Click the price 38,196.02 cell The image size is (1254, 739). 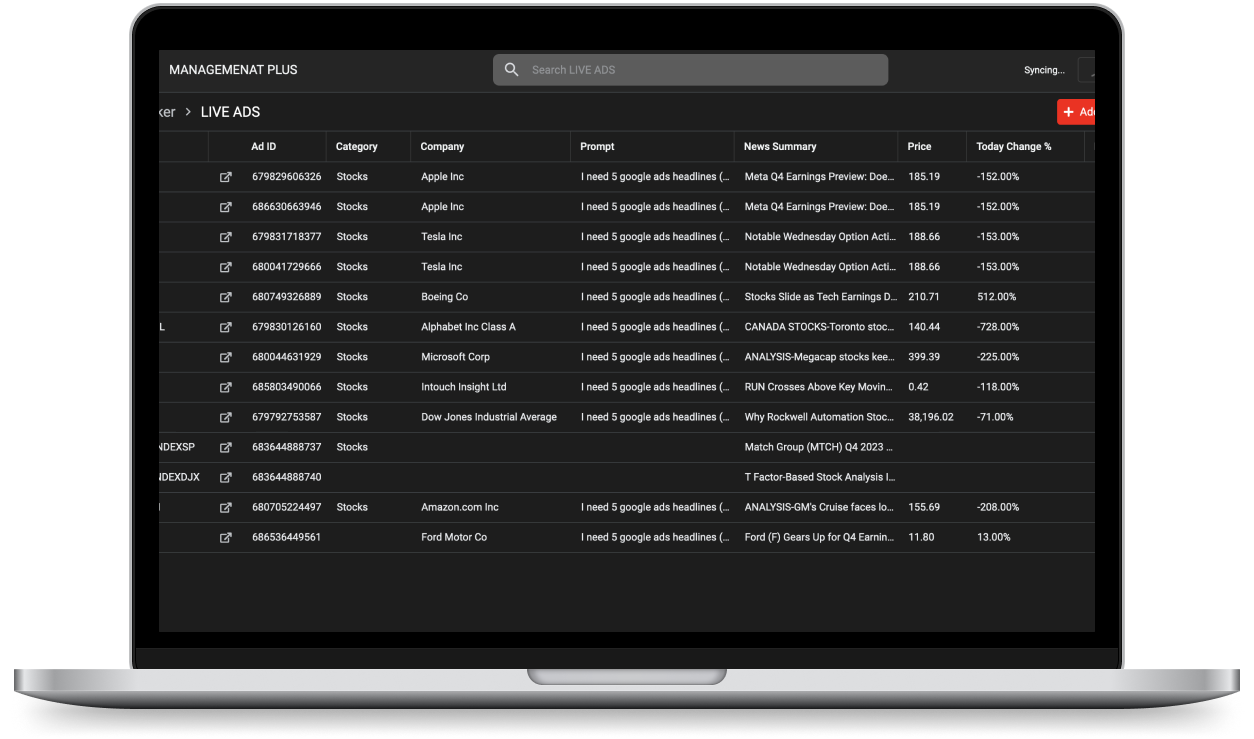(931, 417)
